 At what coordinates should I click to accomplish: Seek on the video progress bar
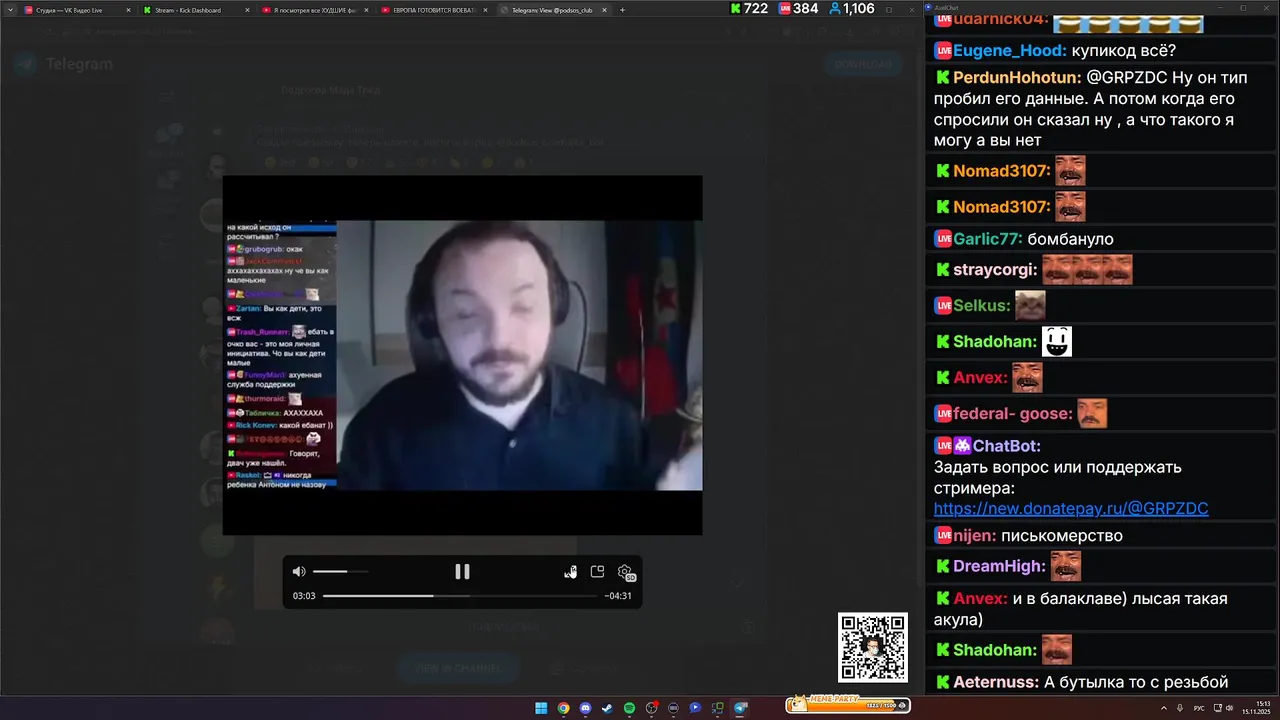pos(460,596)
